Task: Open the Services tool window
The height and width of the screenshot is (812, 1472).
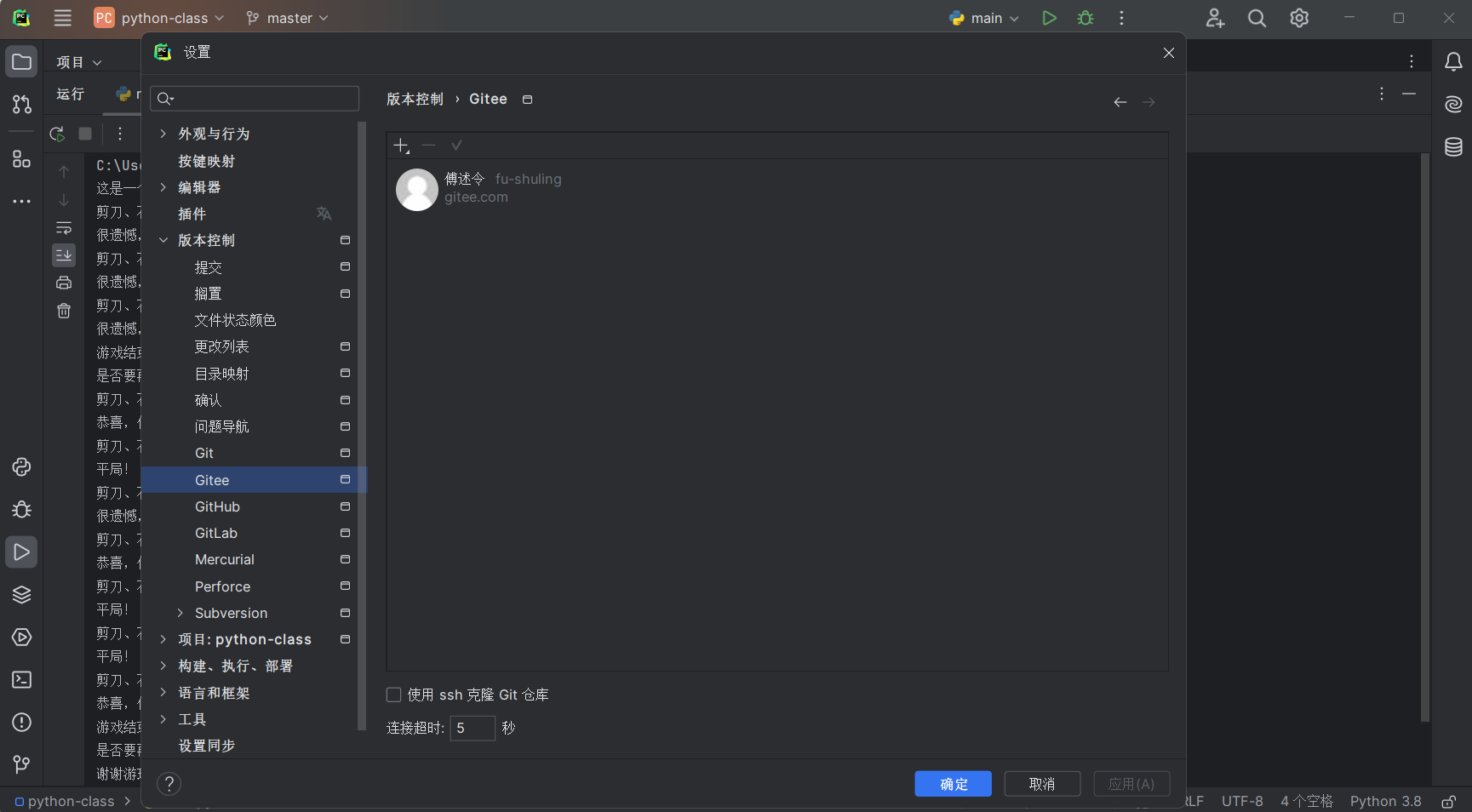Action: click(22, 638)
